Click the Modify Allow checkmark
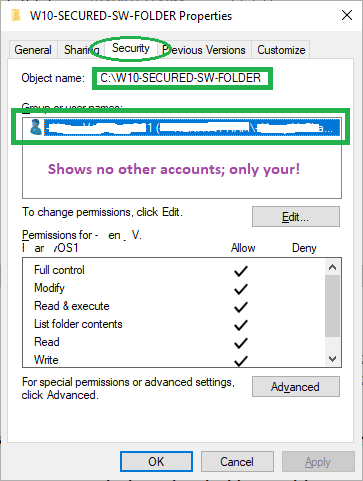 click(x=241, y=289)
